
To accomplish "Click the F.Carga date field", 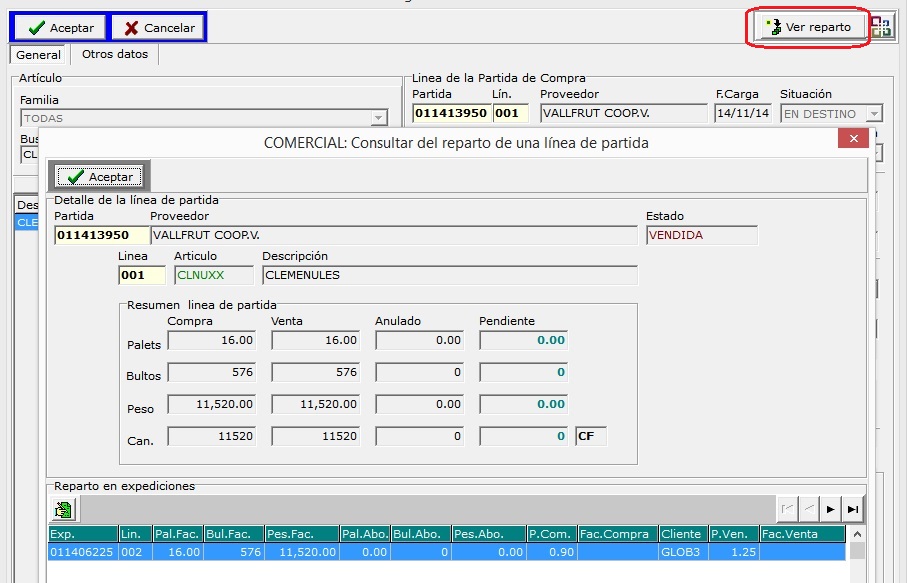I will pyautogui.click(x=742, y=113).
